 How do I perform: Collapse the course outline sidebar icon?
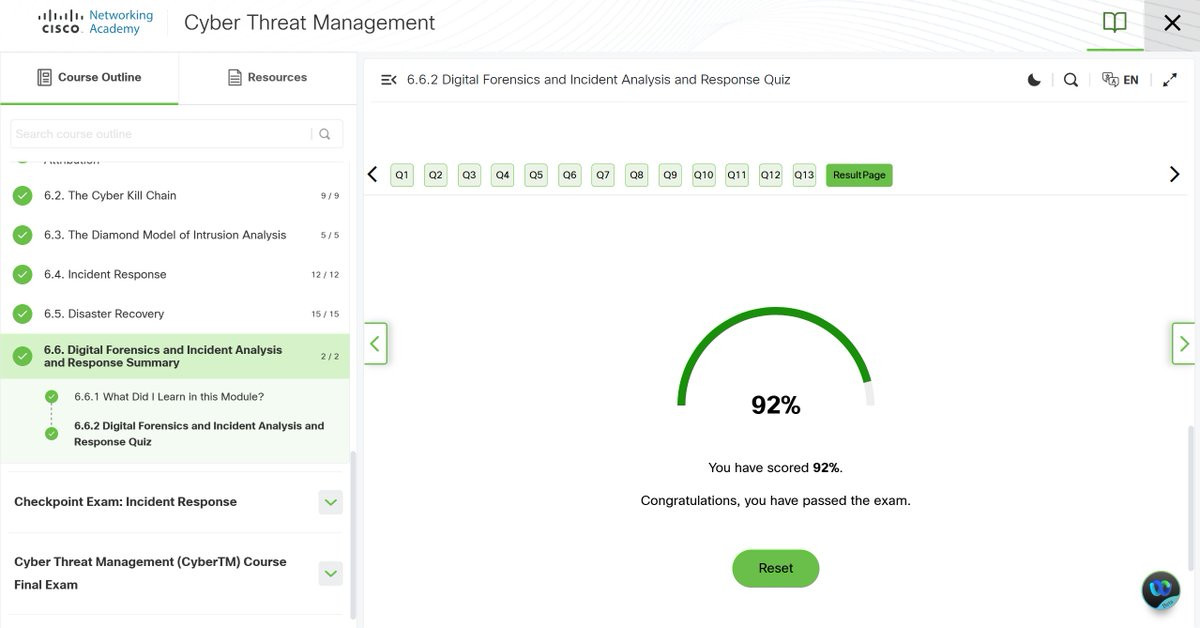click(x=389, y=80)
